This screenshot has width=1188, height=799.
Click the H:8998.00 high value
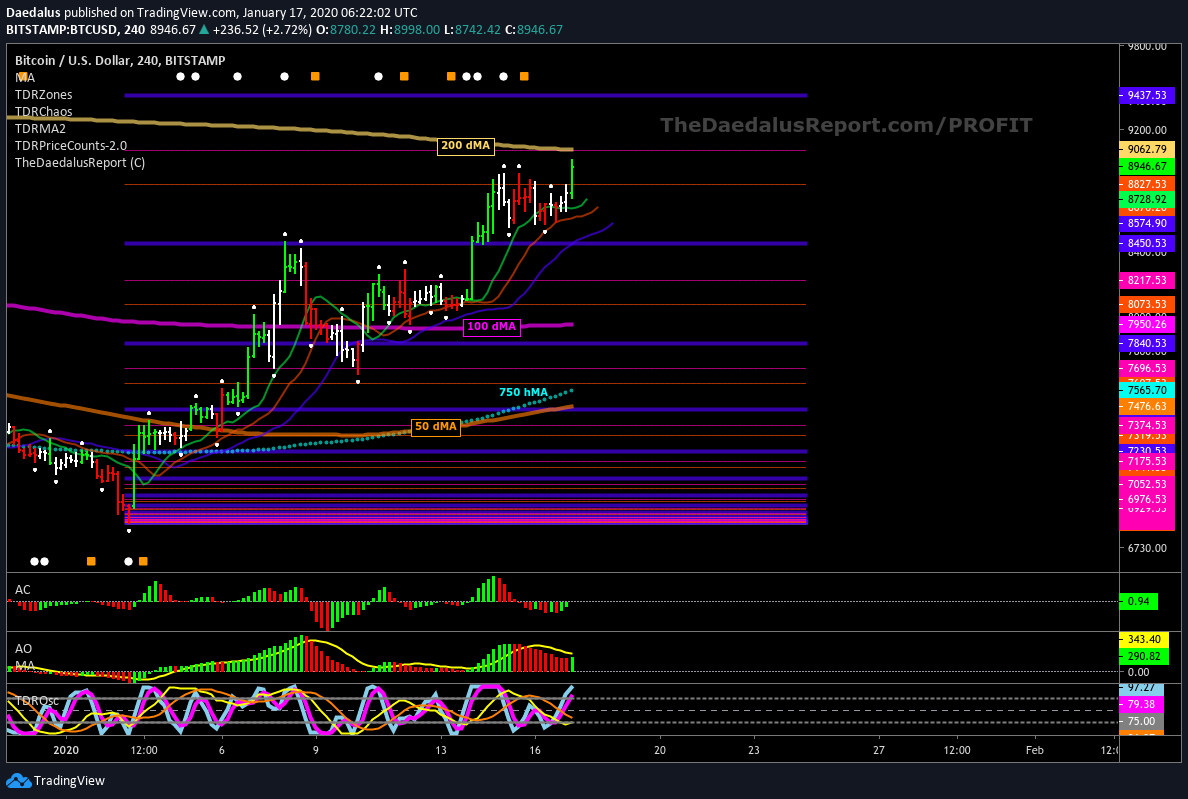[x=409, y=30]
